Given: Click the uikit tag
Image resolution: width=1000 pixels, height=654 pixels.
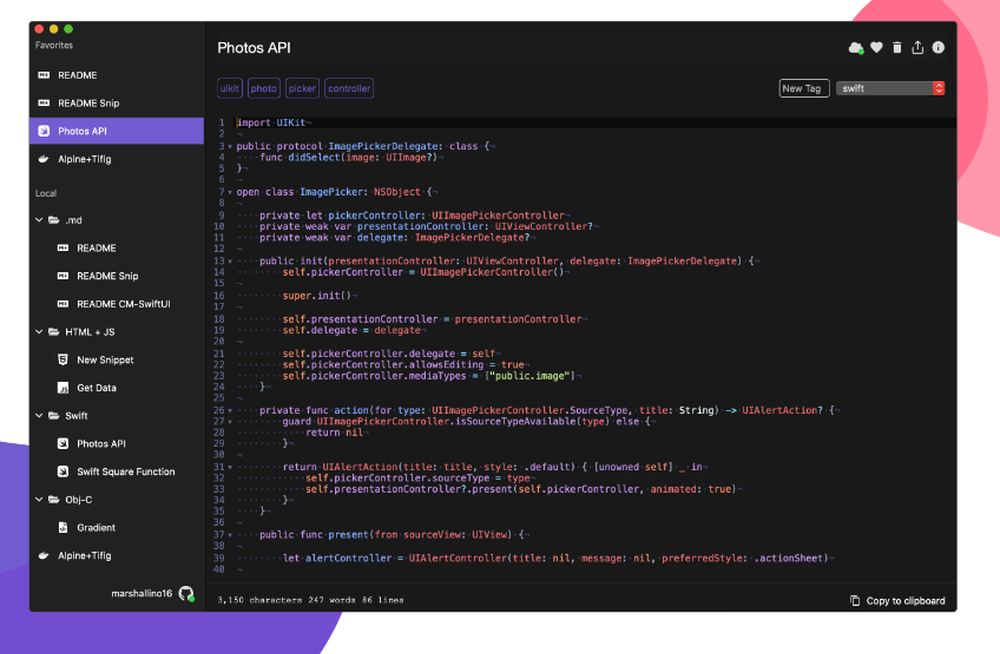Looking at the screenshot, I should (x=230, y=89).
